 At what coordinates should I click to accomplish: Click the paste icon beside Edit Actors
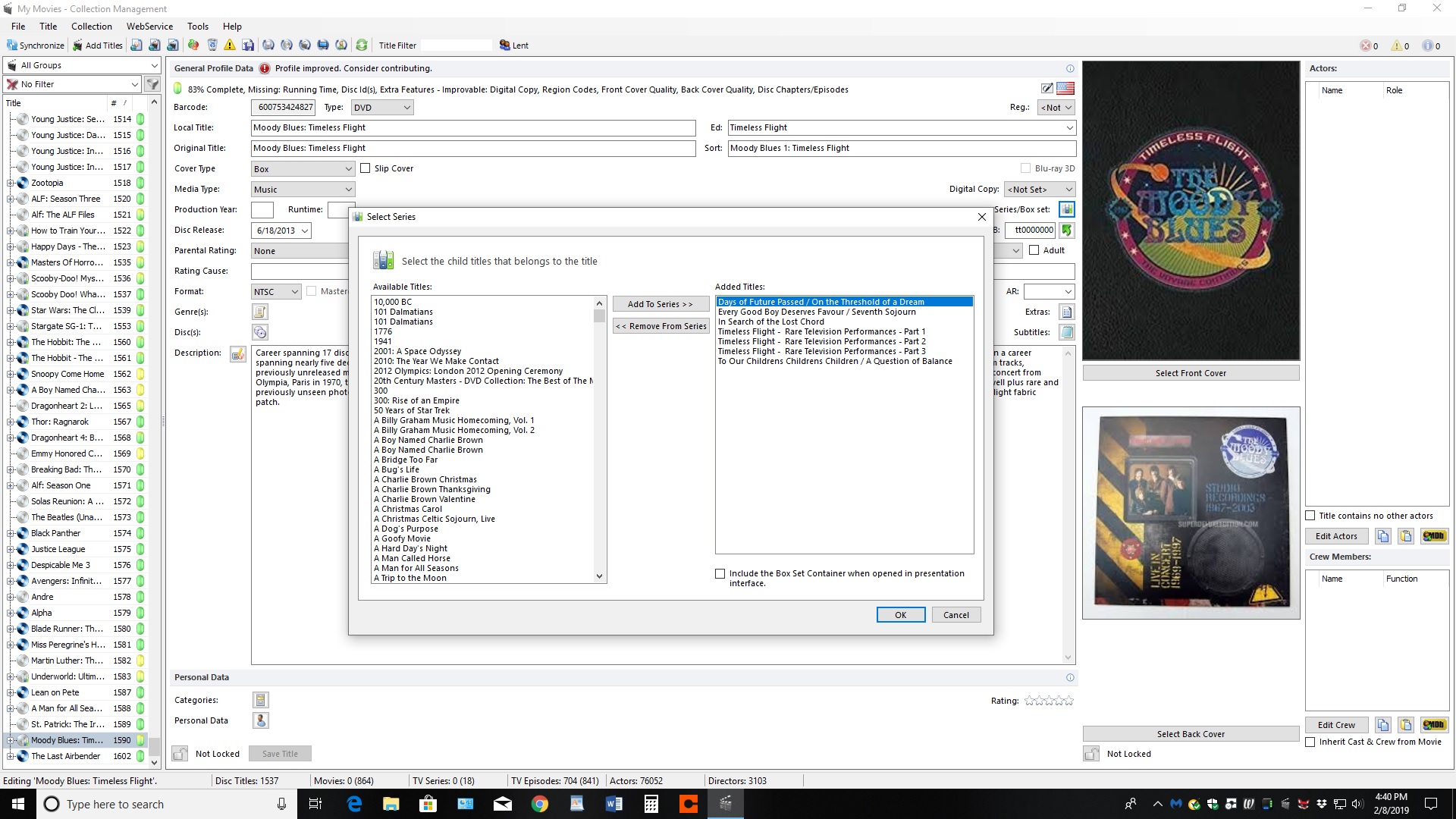click(x=1406, y=536)
